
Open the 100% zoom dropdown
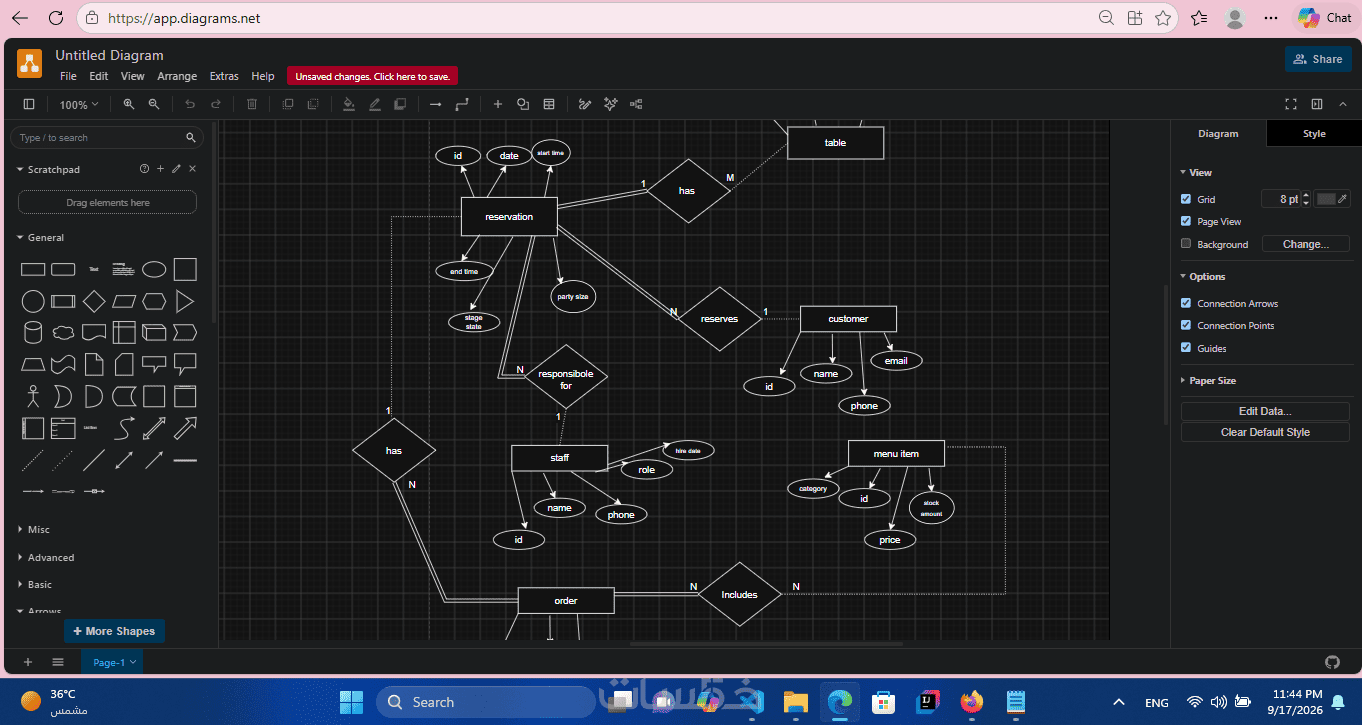point(79,104)
